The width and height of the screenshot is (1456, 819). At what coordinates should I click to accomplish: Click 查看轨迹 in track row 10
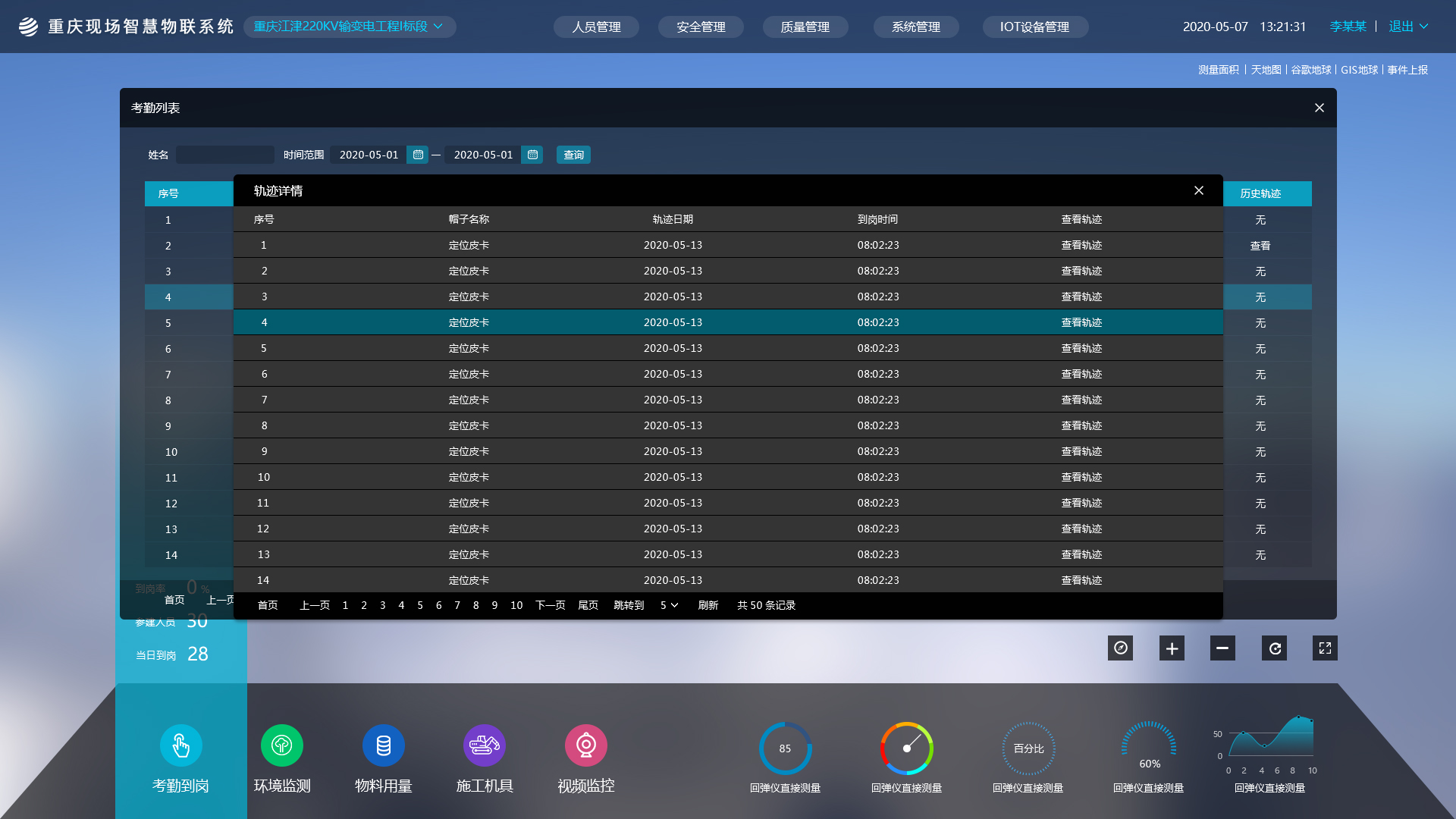[x=1081, y=477]
